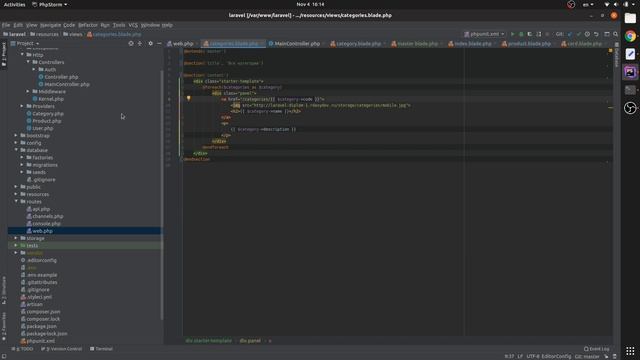Screen dimensions: 640x360
Task: Open the VCS menu
Action: coord(133,25)
